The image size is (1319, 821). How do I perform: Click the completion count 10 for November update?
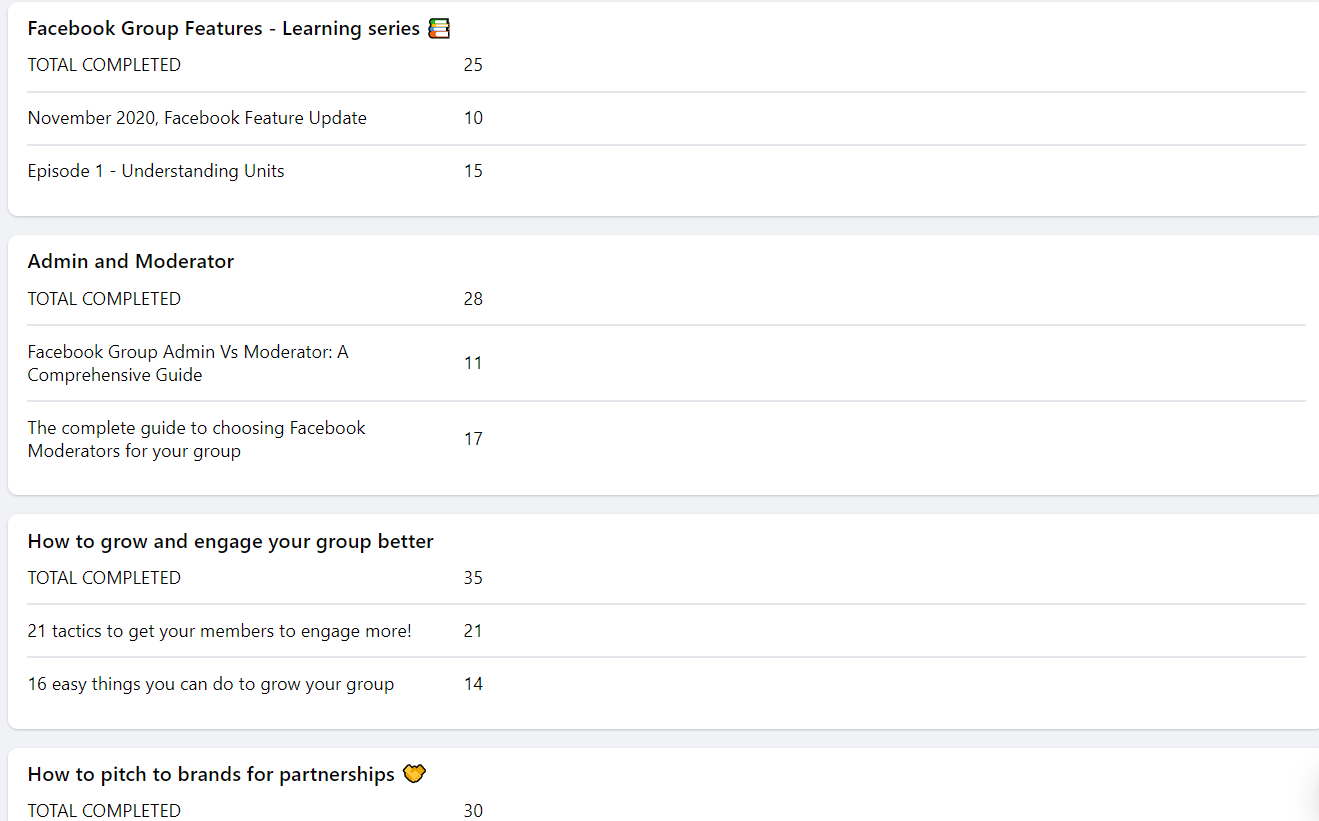coord(473,118)
